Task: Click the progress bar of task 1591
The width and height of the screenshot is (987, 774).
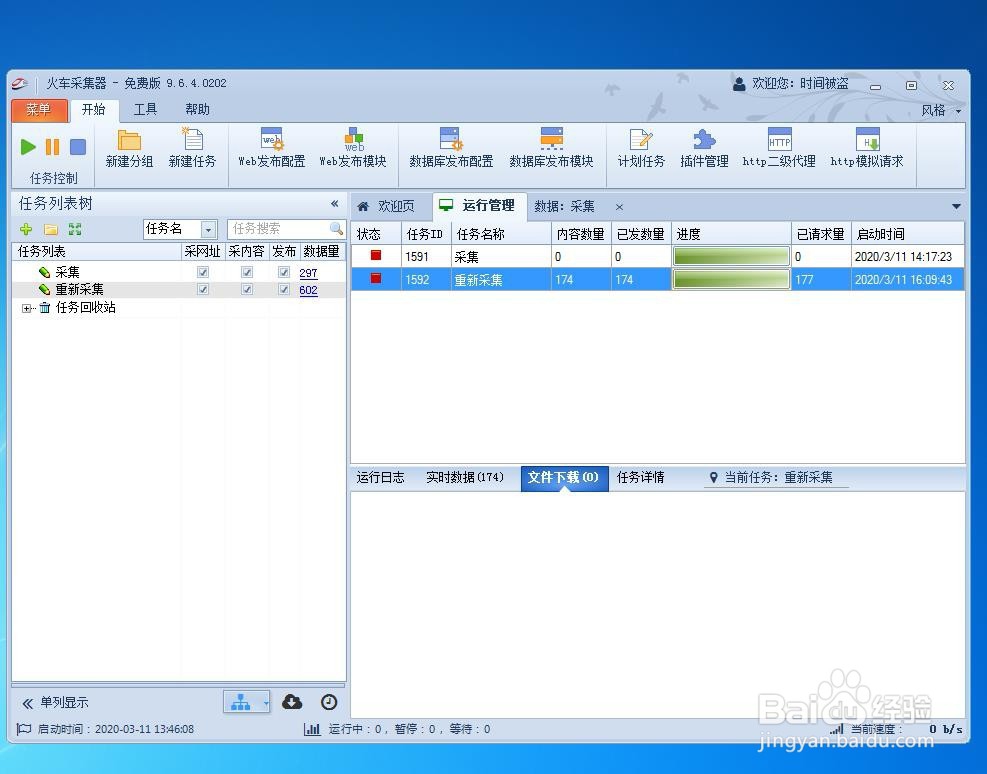Action: (x=731, y=256)
